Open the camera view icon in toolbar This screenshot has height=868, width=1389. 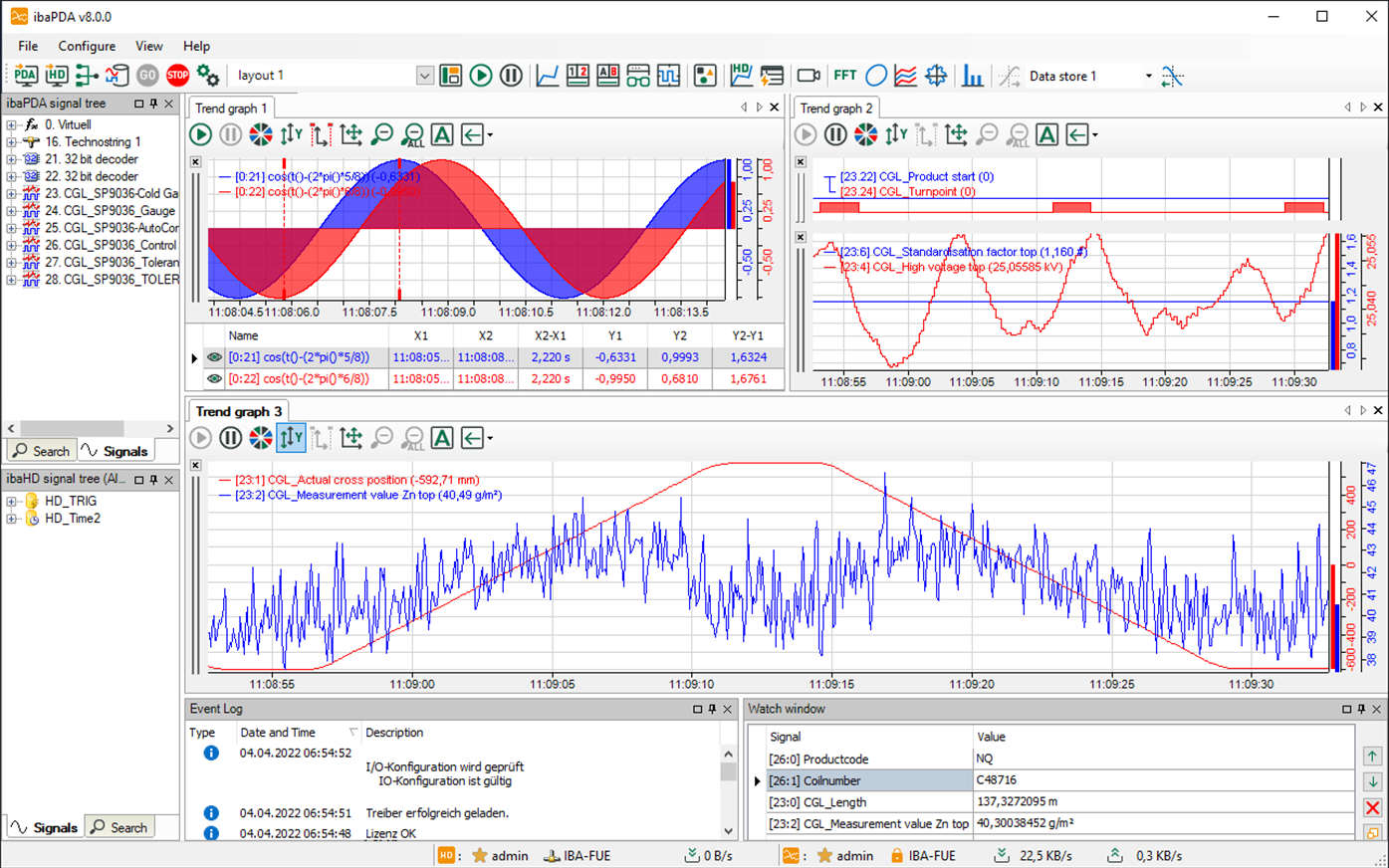809,76
